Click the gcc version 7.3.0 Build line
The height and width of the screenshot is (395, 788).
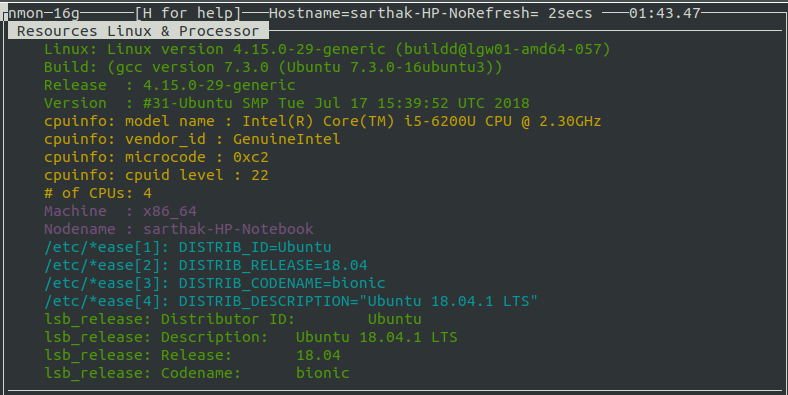[x=273, y=67]
